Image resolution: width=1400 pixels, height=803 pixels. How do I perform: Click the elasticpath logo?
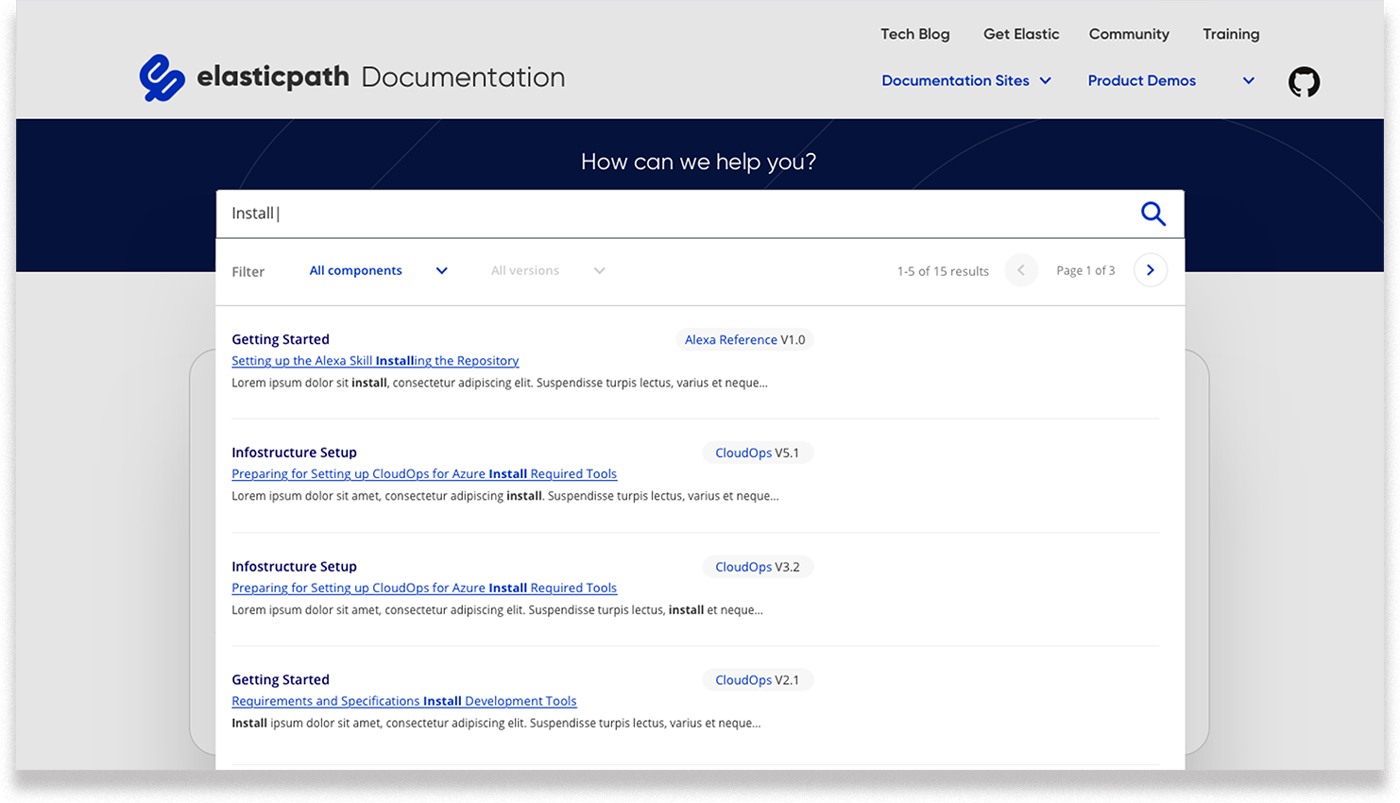(x=245, y=77)
